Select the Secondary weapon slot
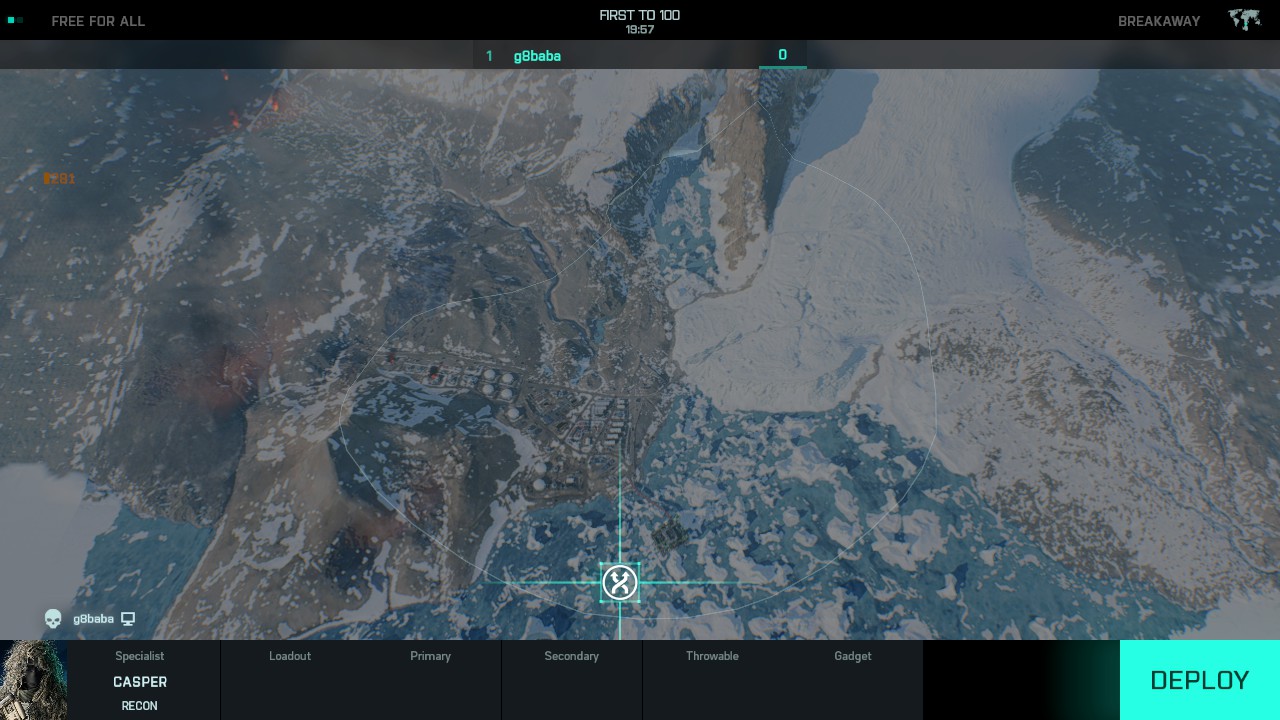This screenshot has width=1280, height=720. (571, 680)
